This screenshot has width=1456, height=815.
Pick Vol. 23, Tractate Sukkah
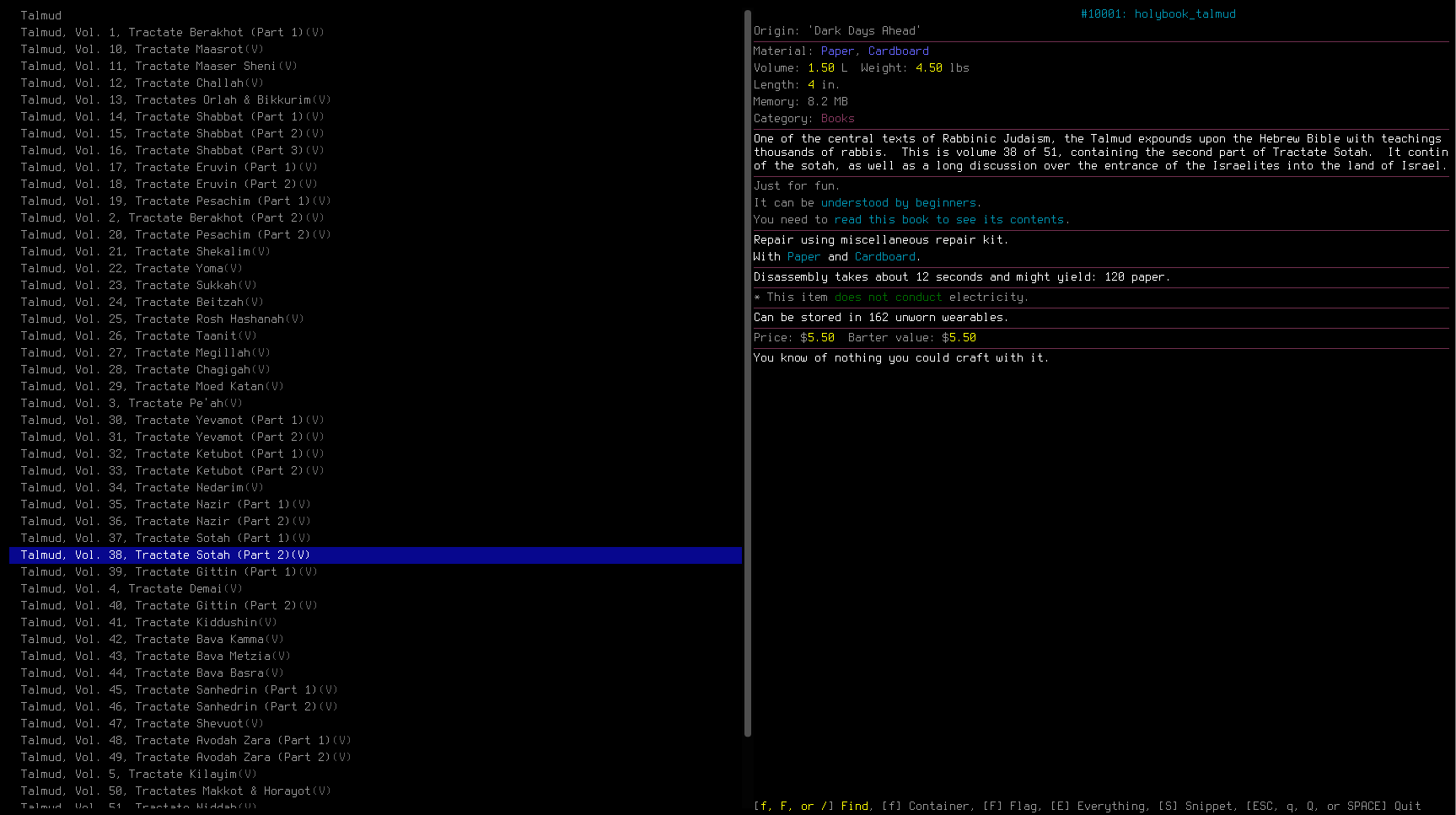(x=138, y=285)
